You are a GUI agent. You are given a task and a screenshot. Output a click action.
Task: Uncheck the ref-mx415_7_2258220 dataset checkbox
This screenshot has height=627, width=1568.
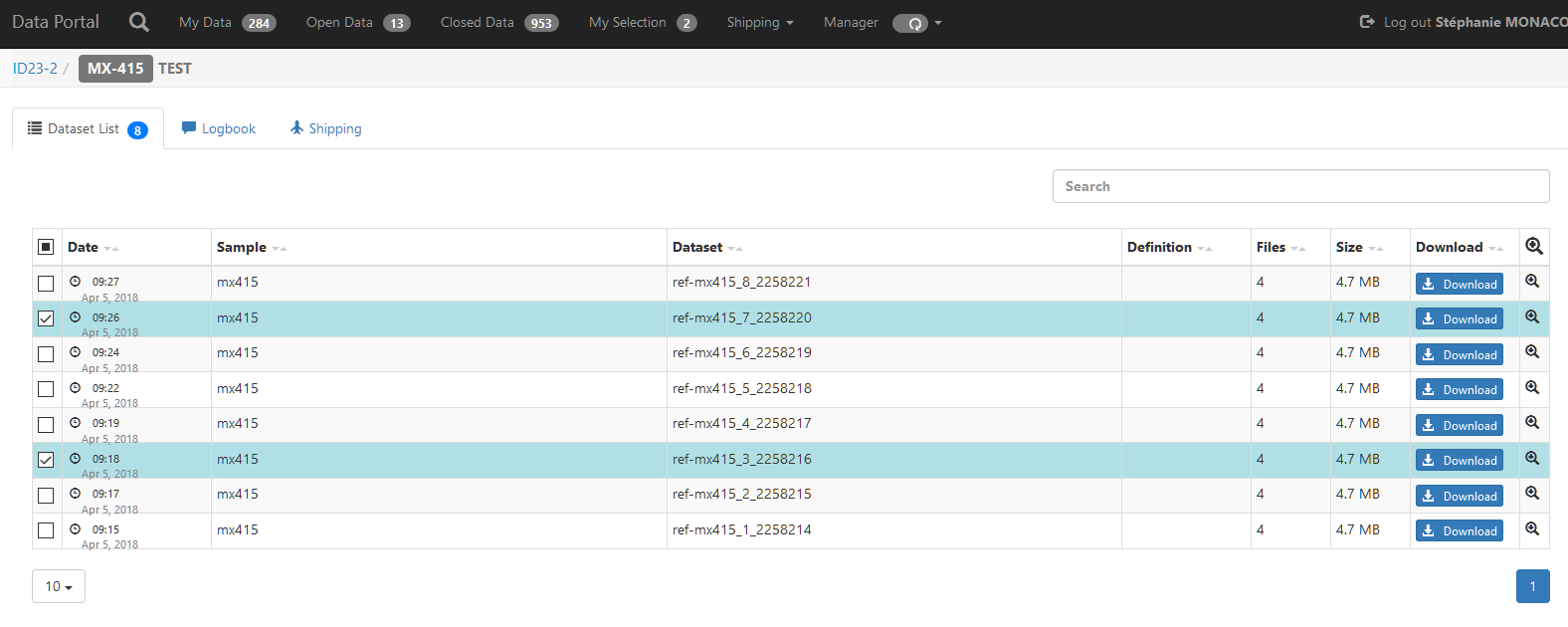coord(46,318)
